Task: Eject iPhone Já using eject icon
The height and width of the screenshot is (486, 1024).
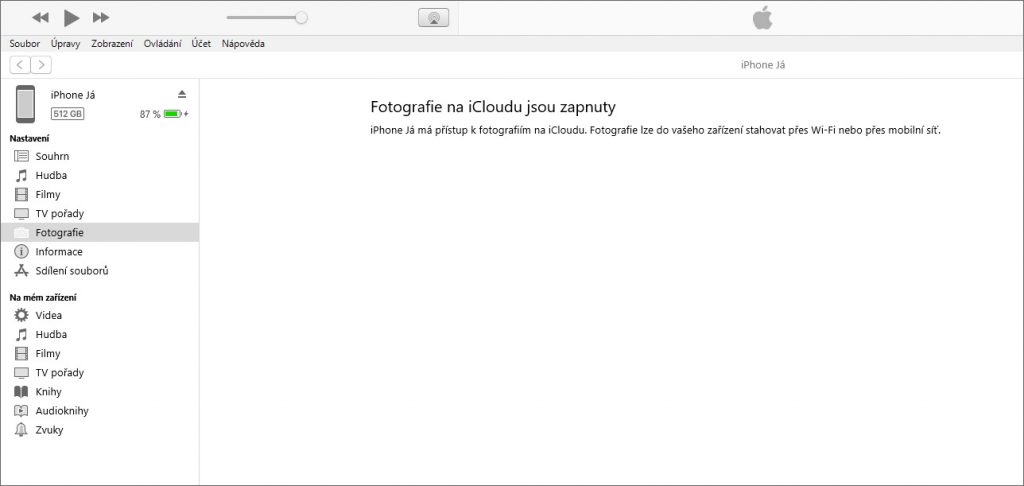Action: coord(181,94)
